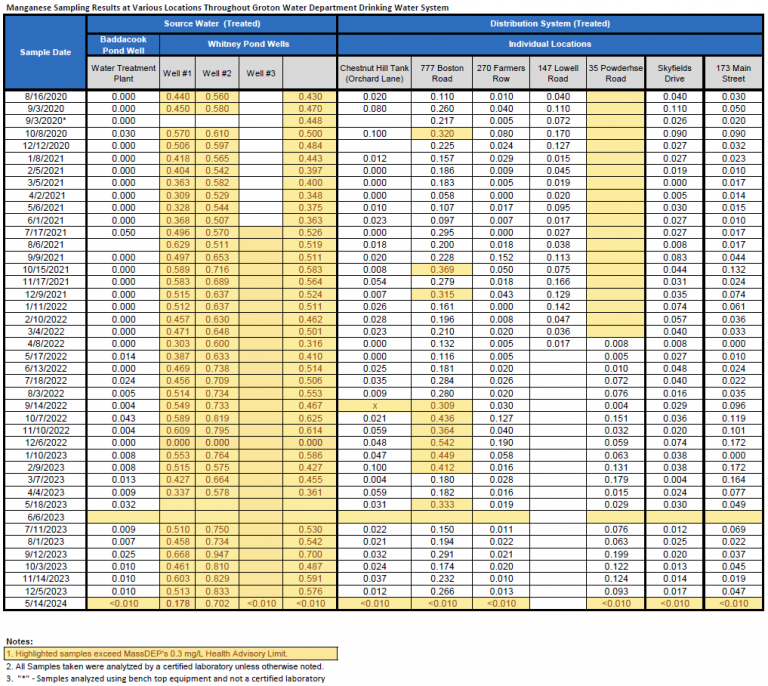Screen dimensions: 768x686
Task: Select the Well #1 column header
Action: point(178,72)
